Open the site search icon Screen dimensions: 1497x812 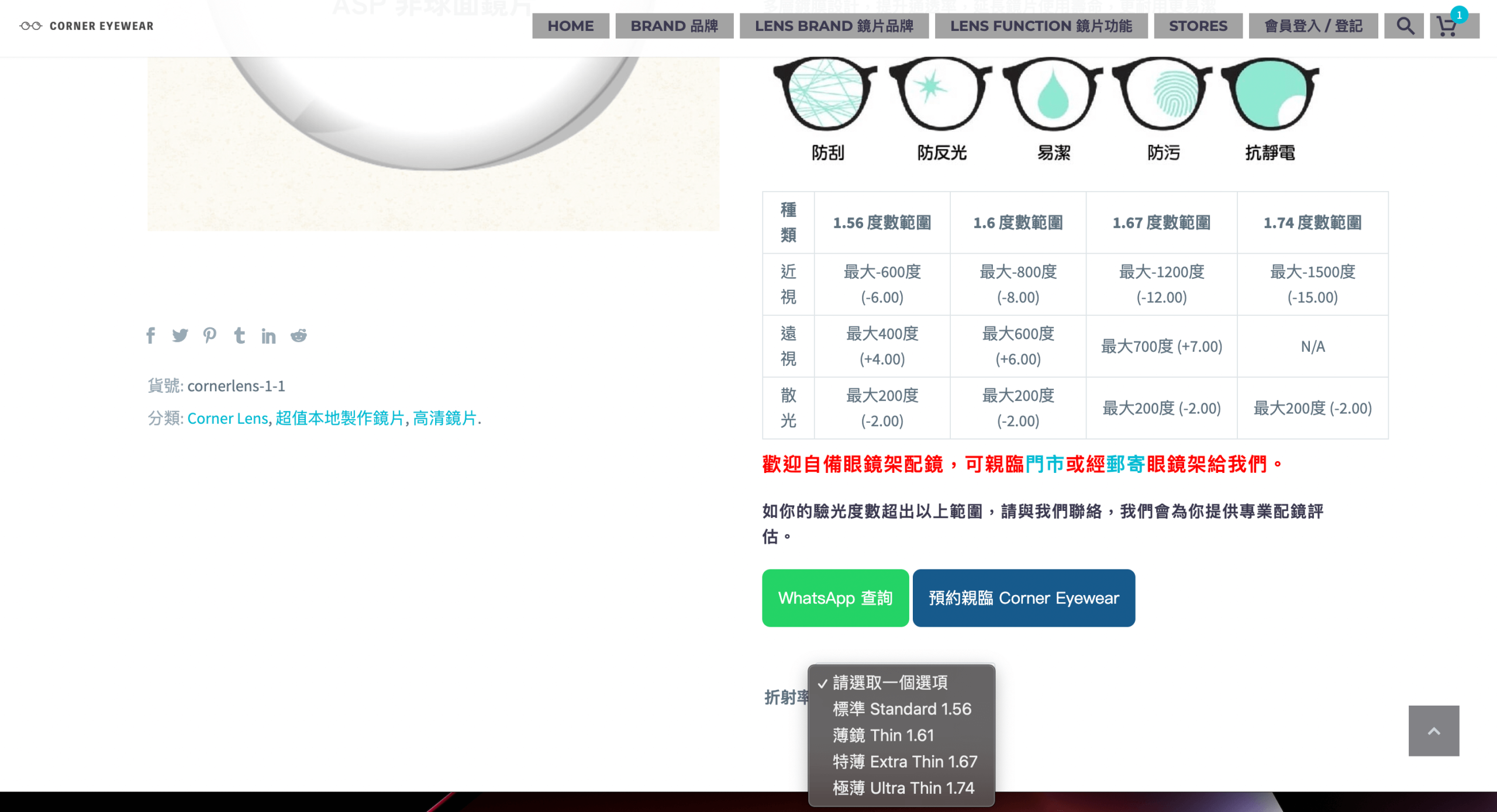point(1405,26)
